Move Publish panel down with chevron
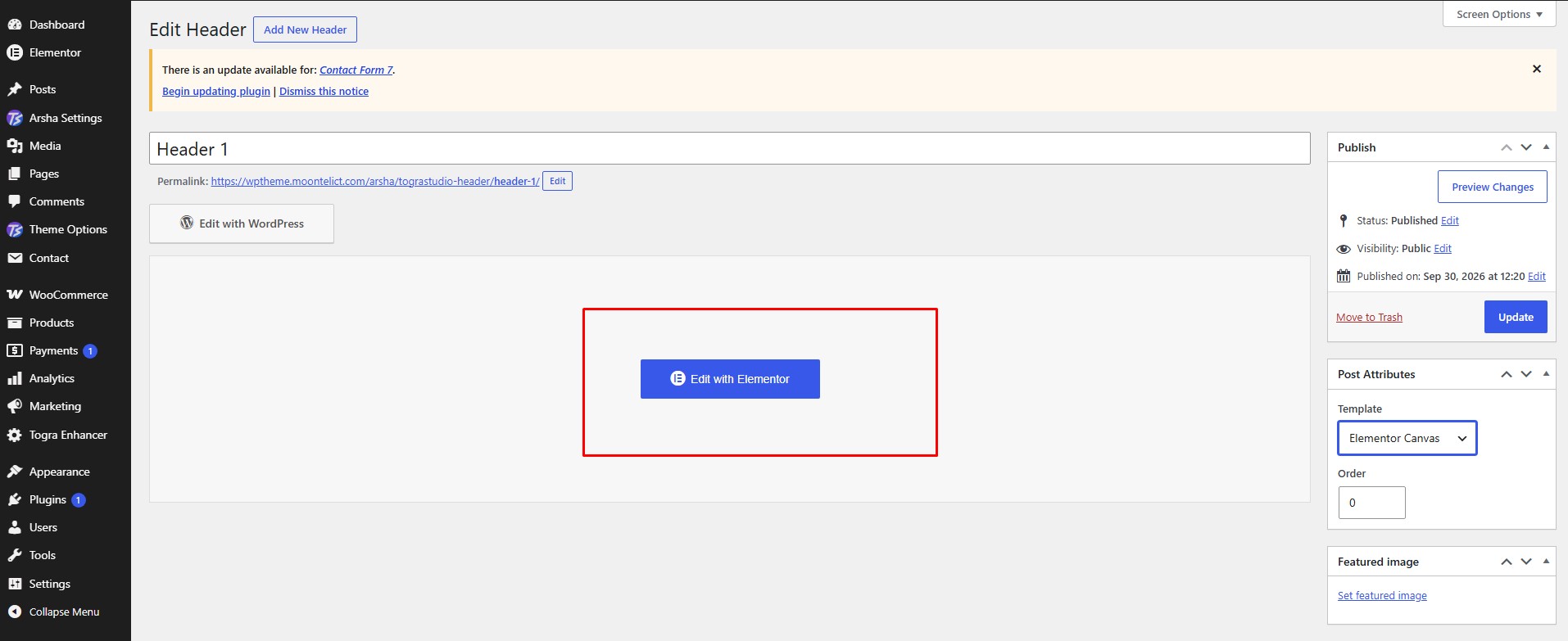Viewport: 1568px width, 641px height. [x=1526, y=147]
